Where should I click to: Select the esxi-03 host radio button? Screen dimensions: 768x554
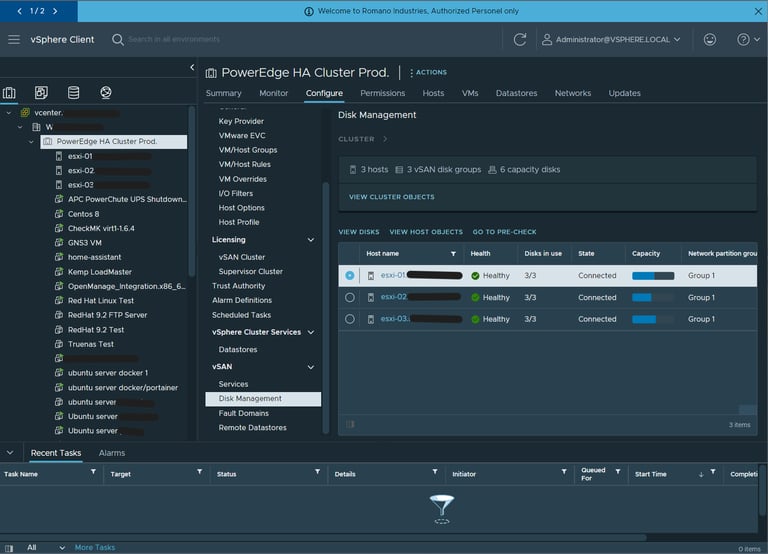(350, 319)
